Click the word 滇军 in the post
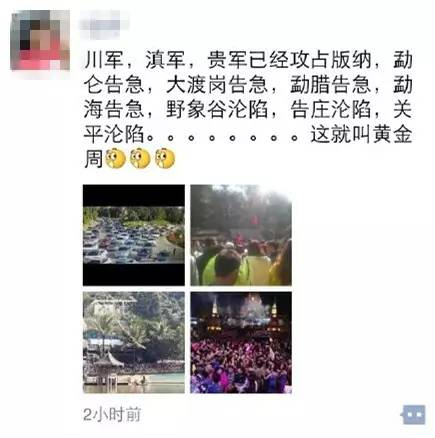Screen dimensions: 435x438 pos(165,60)
